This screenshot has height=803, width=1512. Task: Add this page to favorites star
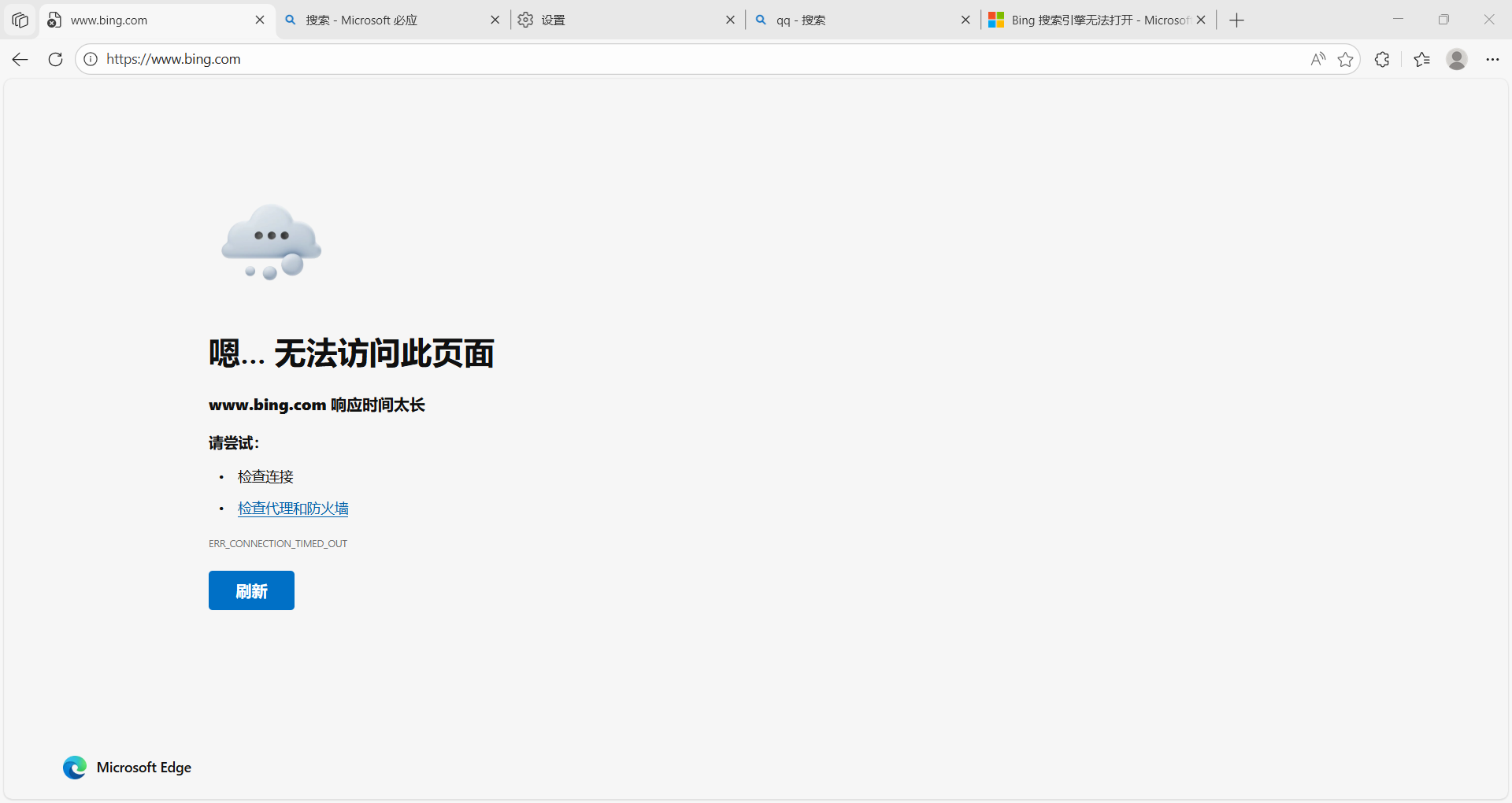[1346, 59]
